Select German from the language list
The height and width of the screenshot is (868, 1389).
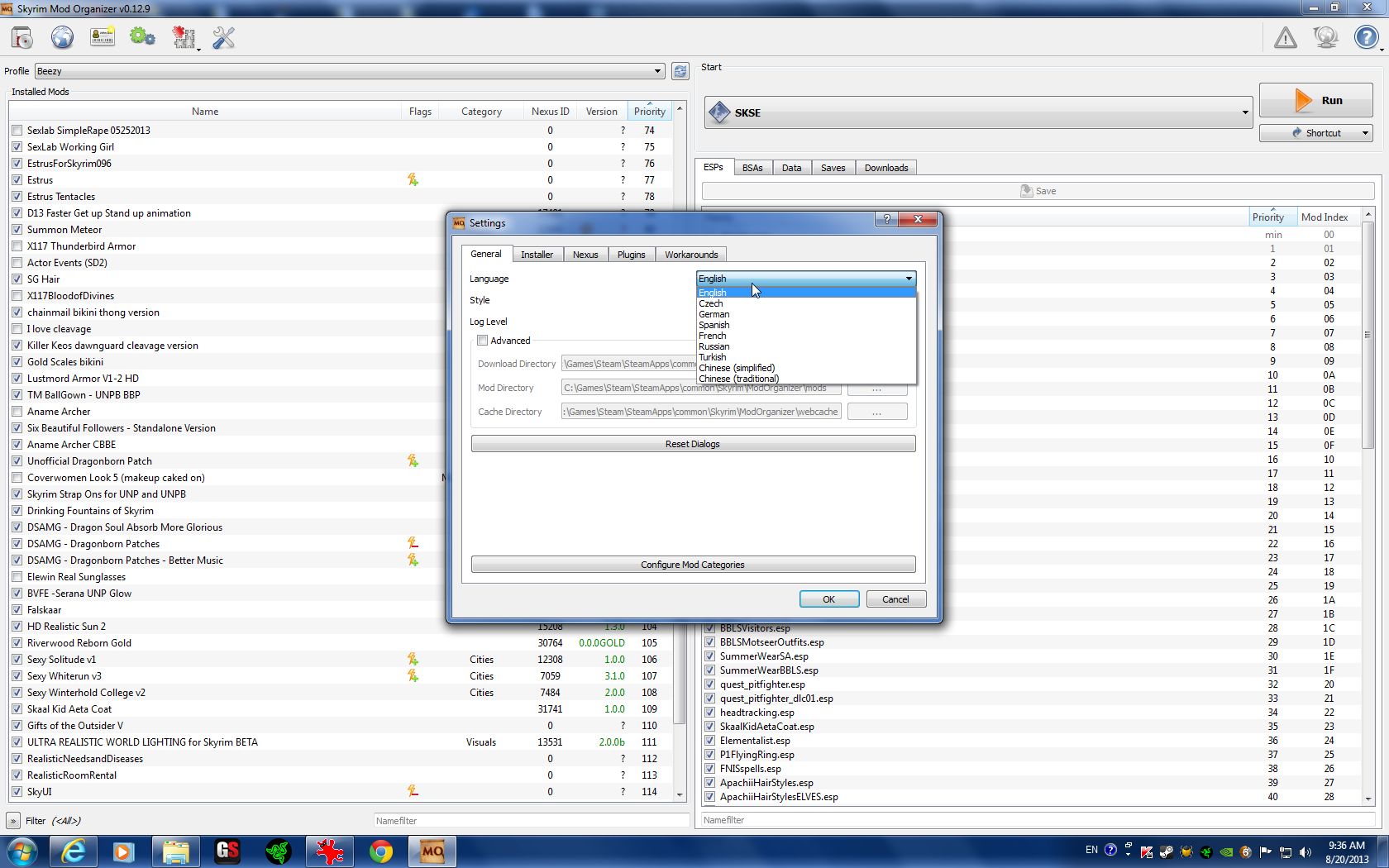tap(714, 314)
